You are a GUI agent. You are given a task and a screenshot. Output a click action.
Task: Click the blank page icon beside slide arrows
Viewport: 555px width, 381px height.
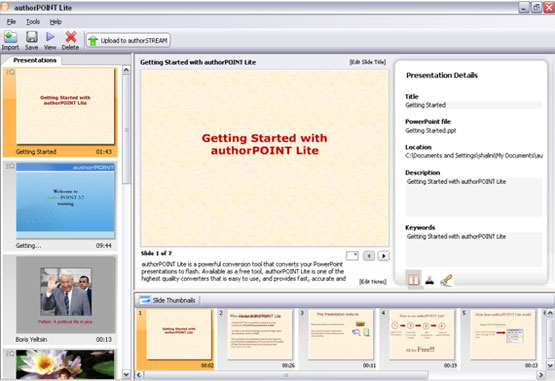(352, 256)
